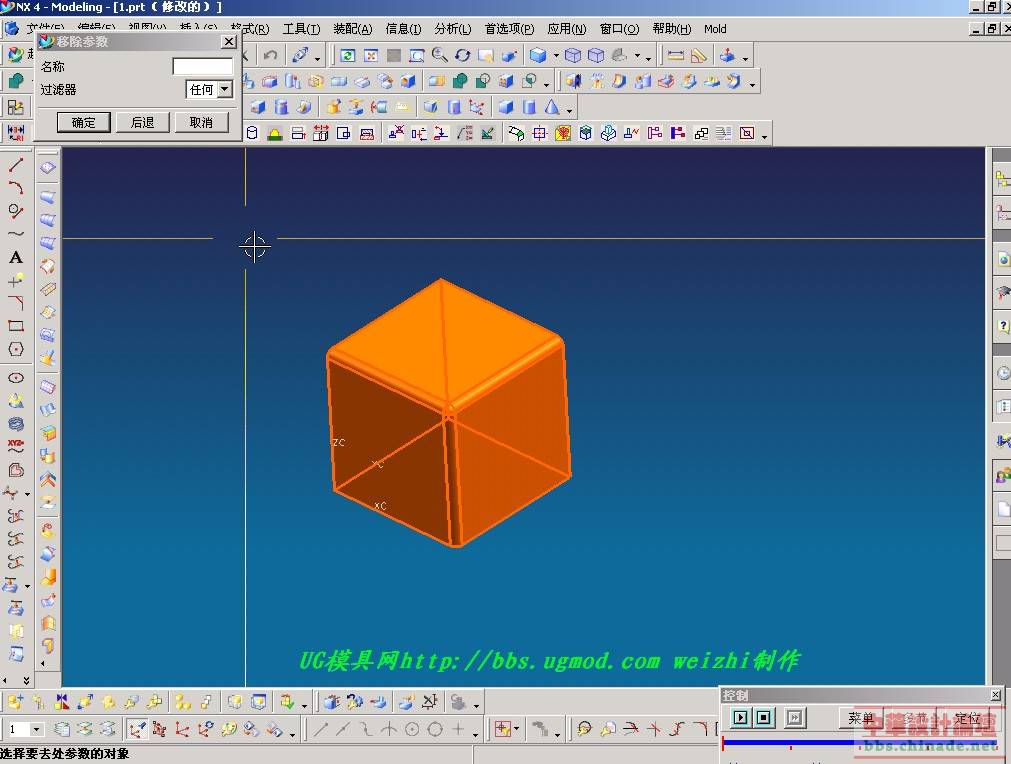
Task: Open the layer number dropdown at bottom-left
Action: click(x=38, y=730)
